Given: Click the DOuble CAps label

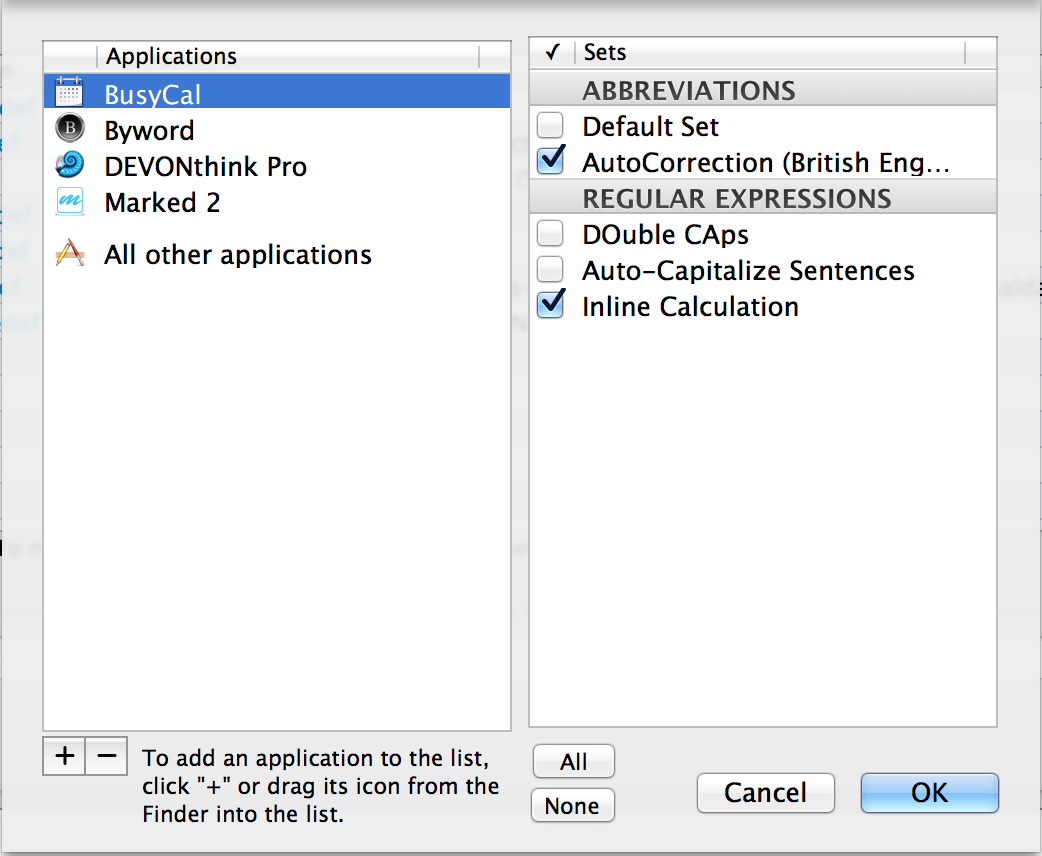Looking at the screenshot, I should pos(665,235).
